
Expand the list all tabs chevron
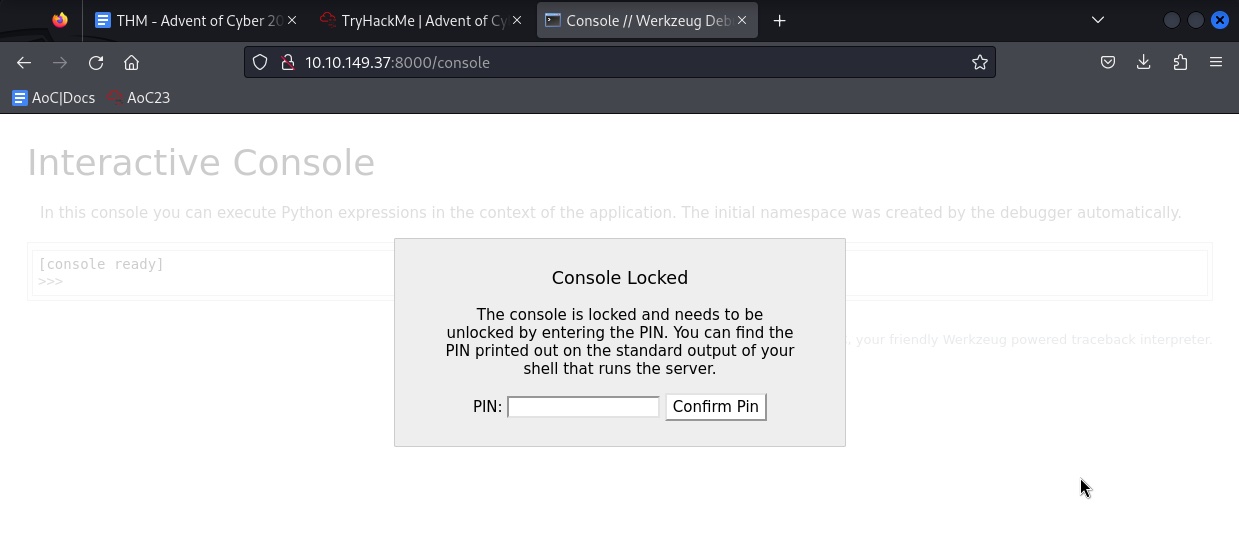point(1097,20)
